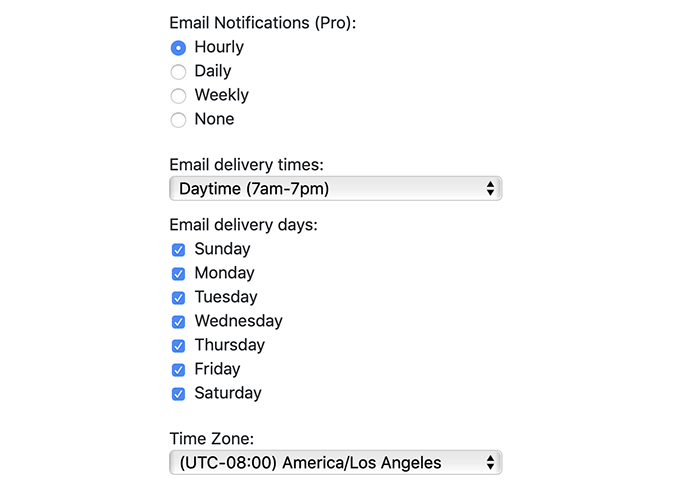Toggle the Monday delivery day
This screenshot has width=677, height=500.
[178, 274]
